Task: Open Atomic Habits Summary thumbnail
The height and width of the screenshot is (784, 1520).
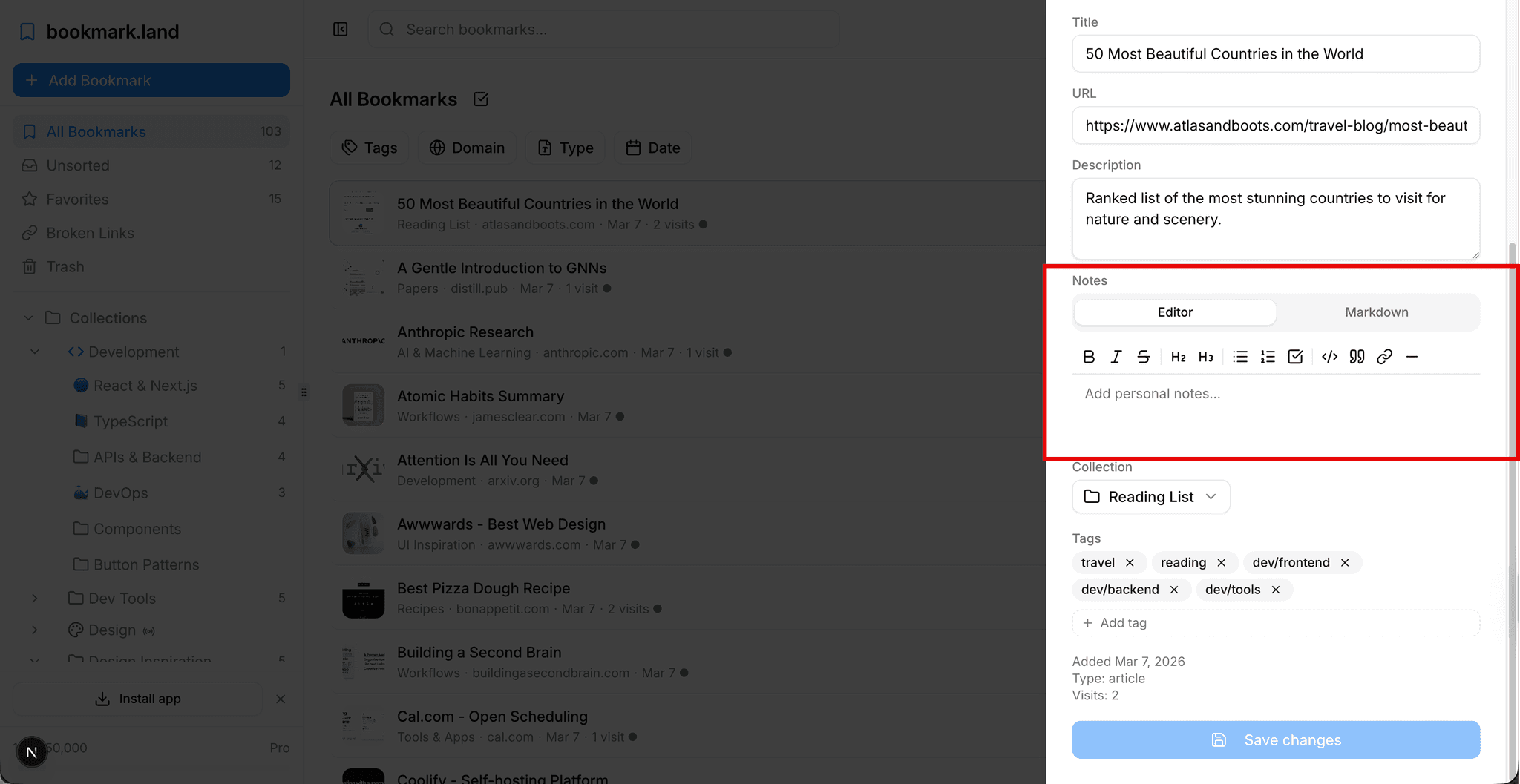Action: point(363,405)
